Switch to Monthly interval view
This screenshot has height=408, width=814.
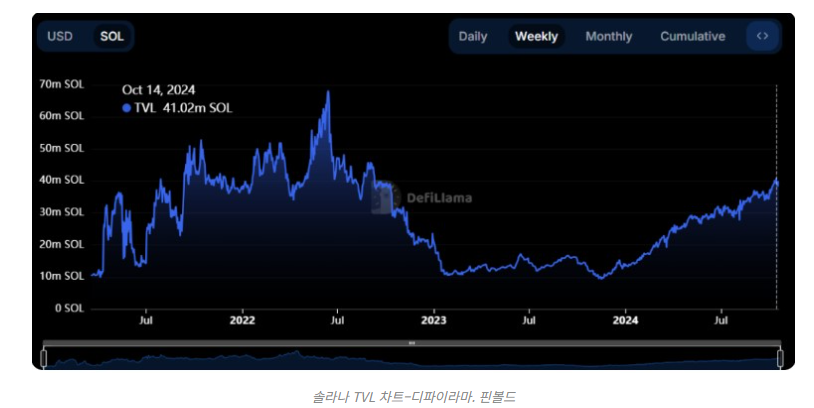608,36
